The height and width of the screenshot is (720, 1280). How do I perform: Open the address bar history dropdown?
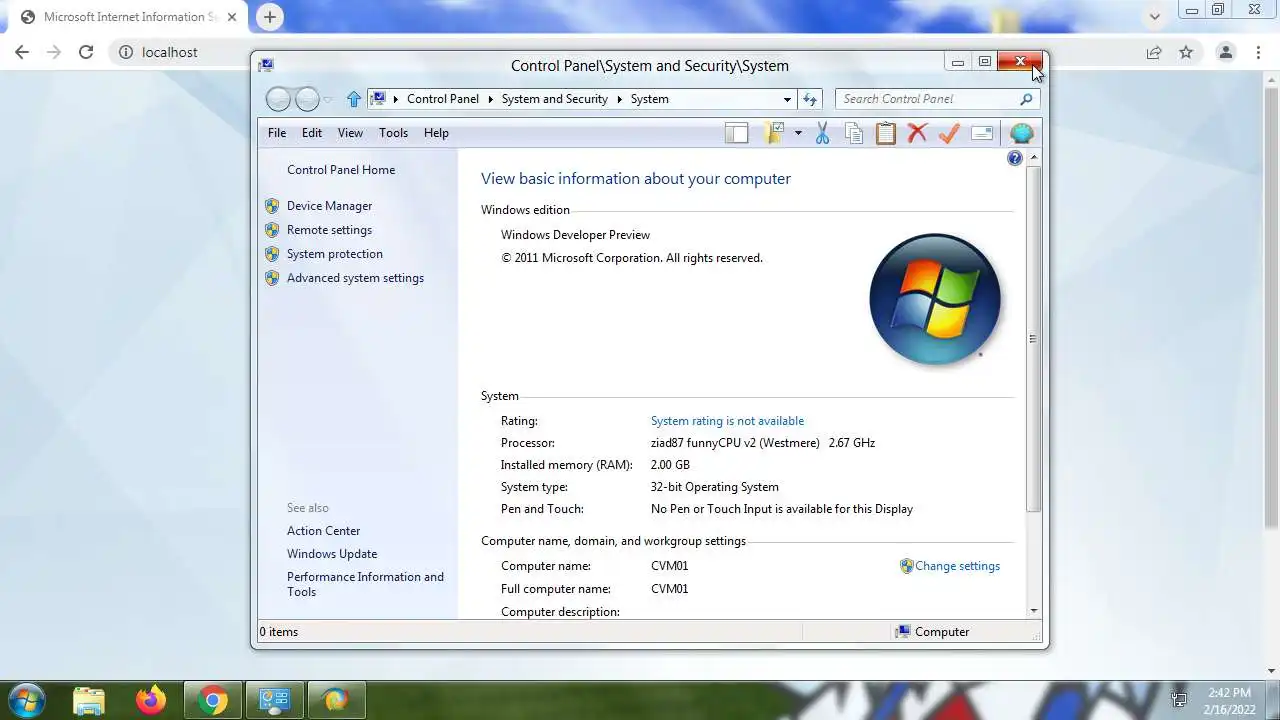tap(788, 99)
